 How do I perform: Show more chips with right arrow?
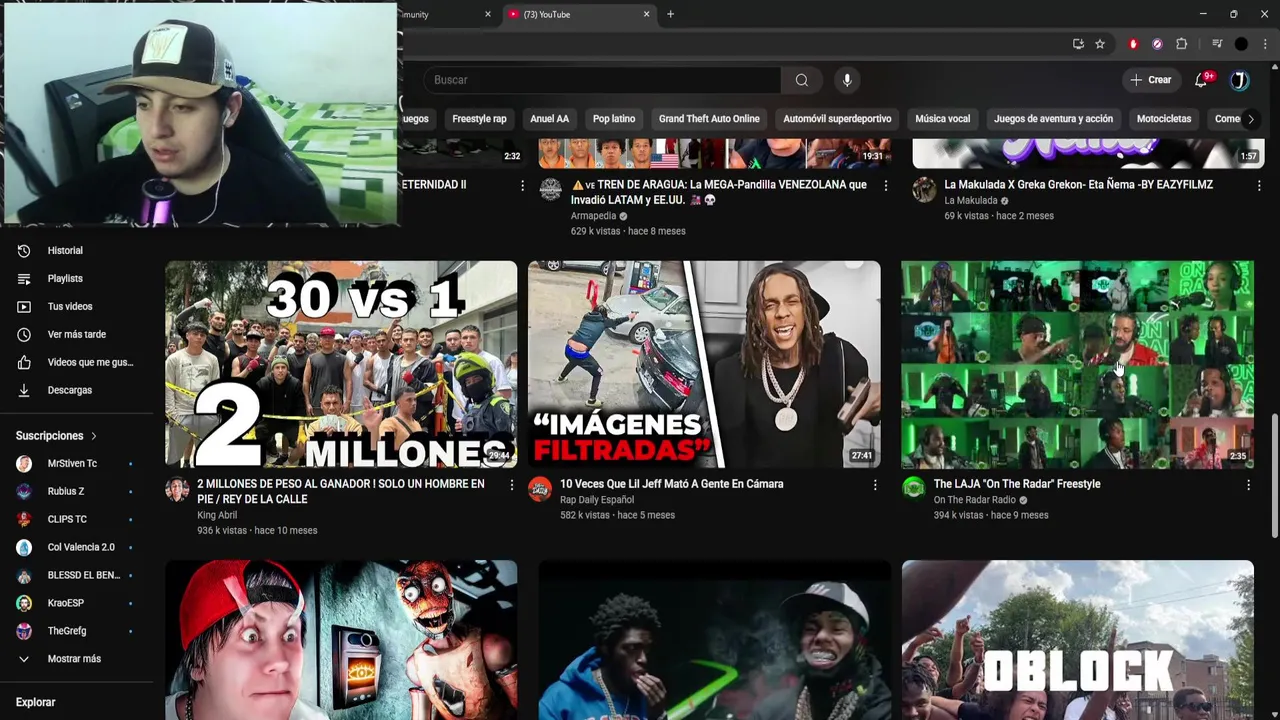1250,119
